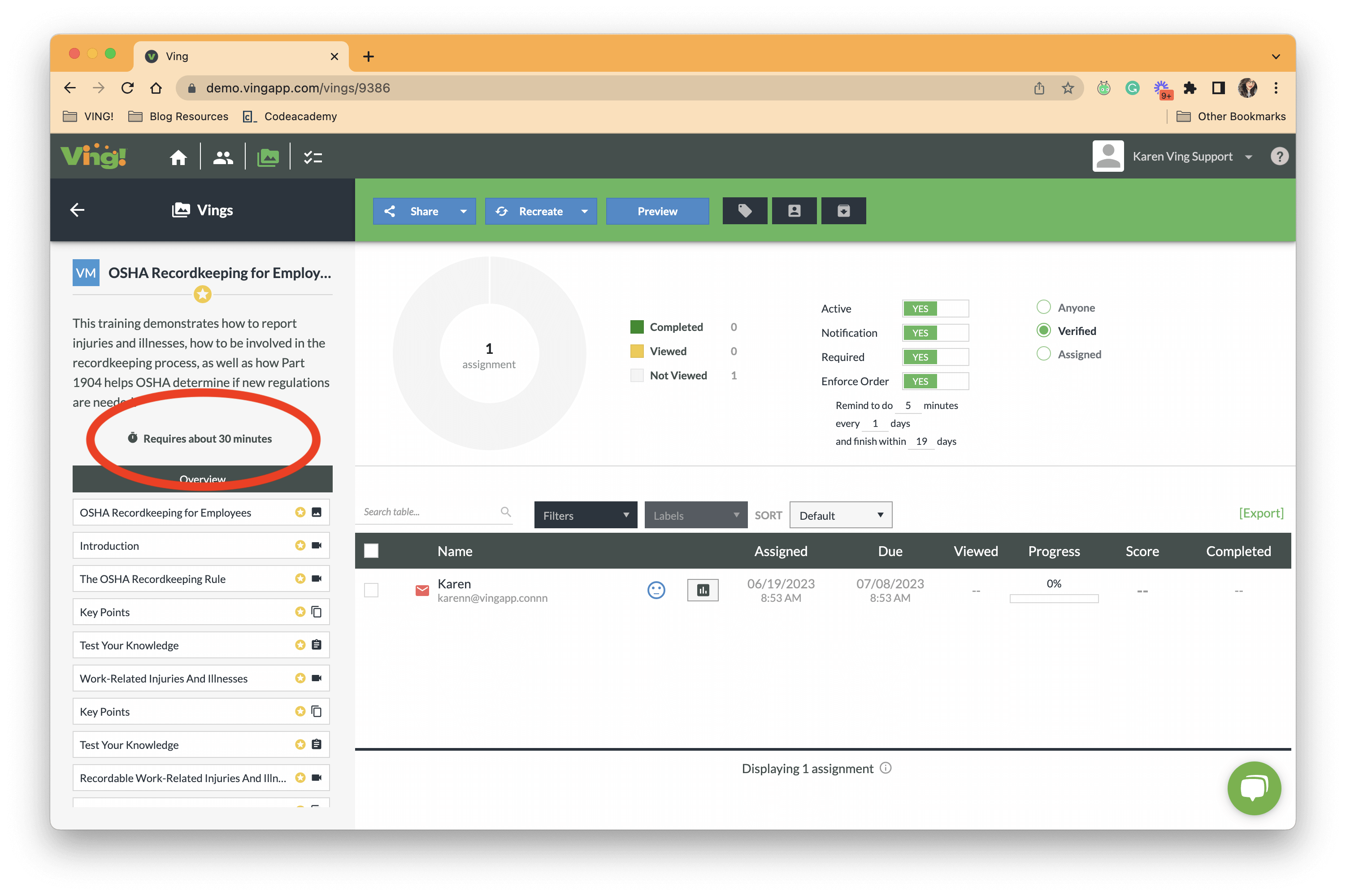Select the Assigned radio button

coord(1044,354)
